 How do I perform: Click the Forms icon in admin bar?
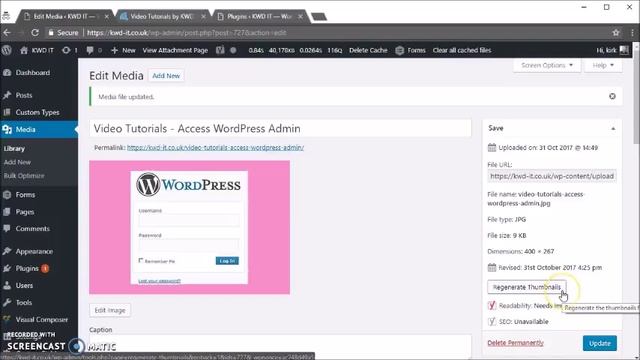[x=400, y=50]
